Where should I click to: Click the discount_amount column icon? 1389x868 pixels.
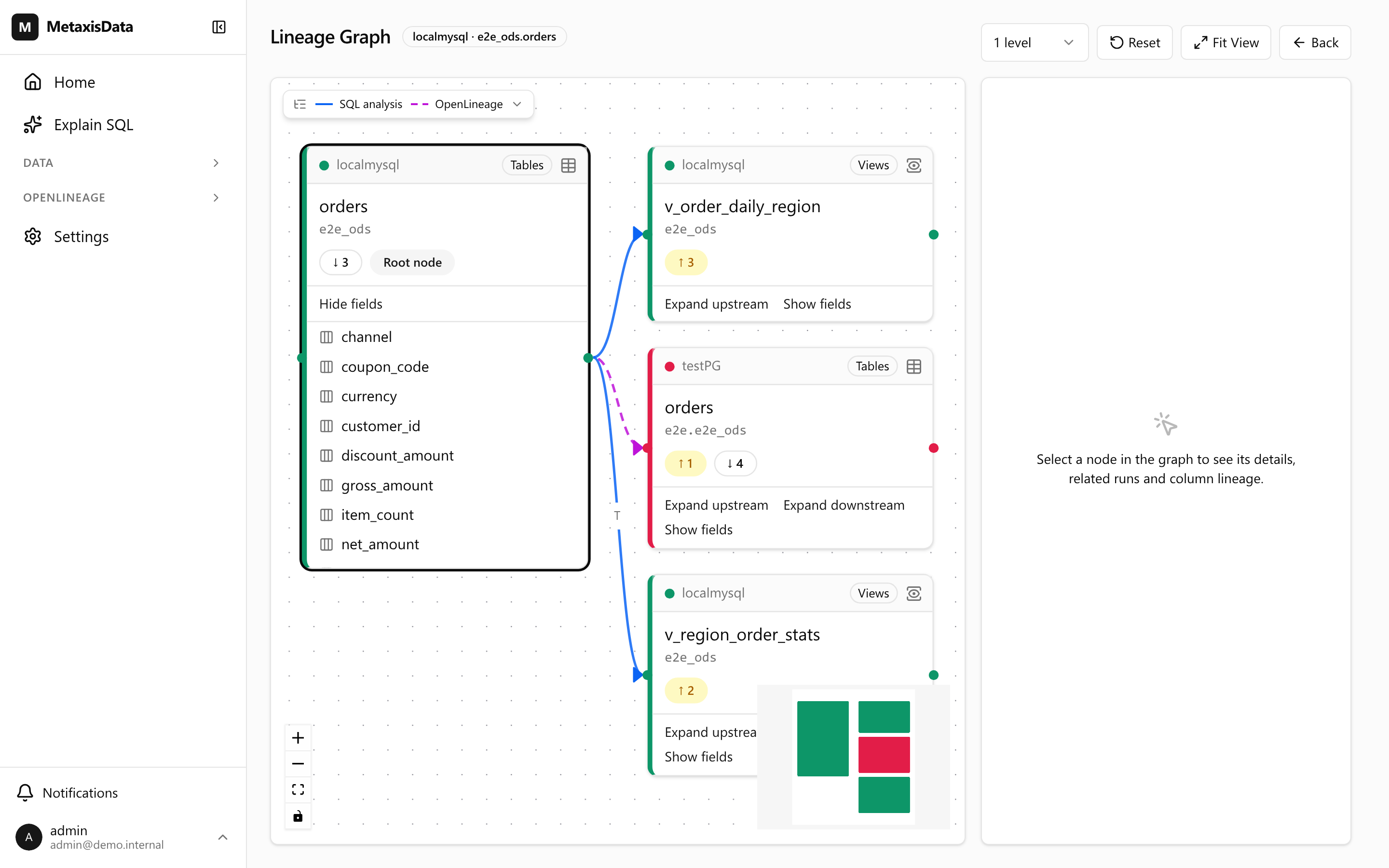[x=326, y=456]
